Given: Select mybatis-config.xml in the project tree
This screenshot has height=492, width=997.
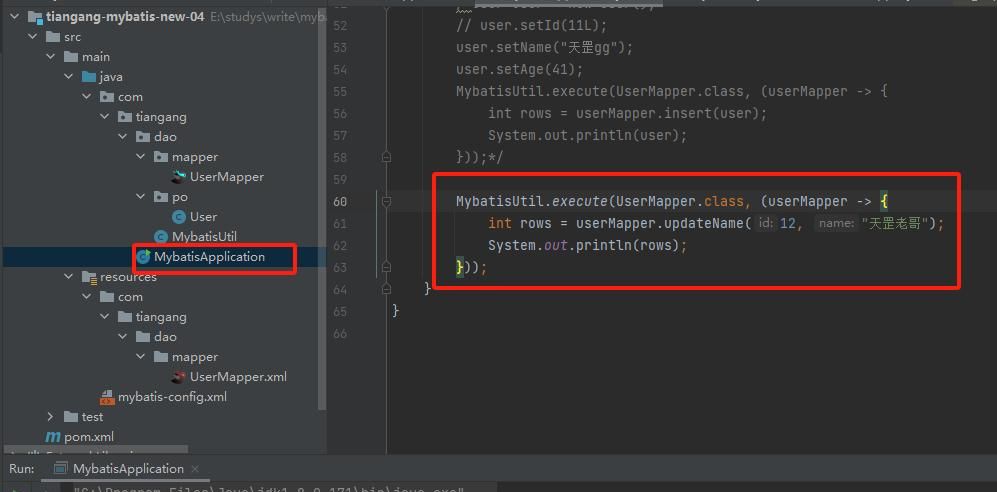Looking at the screenshot, I should [x=172, y=397].
